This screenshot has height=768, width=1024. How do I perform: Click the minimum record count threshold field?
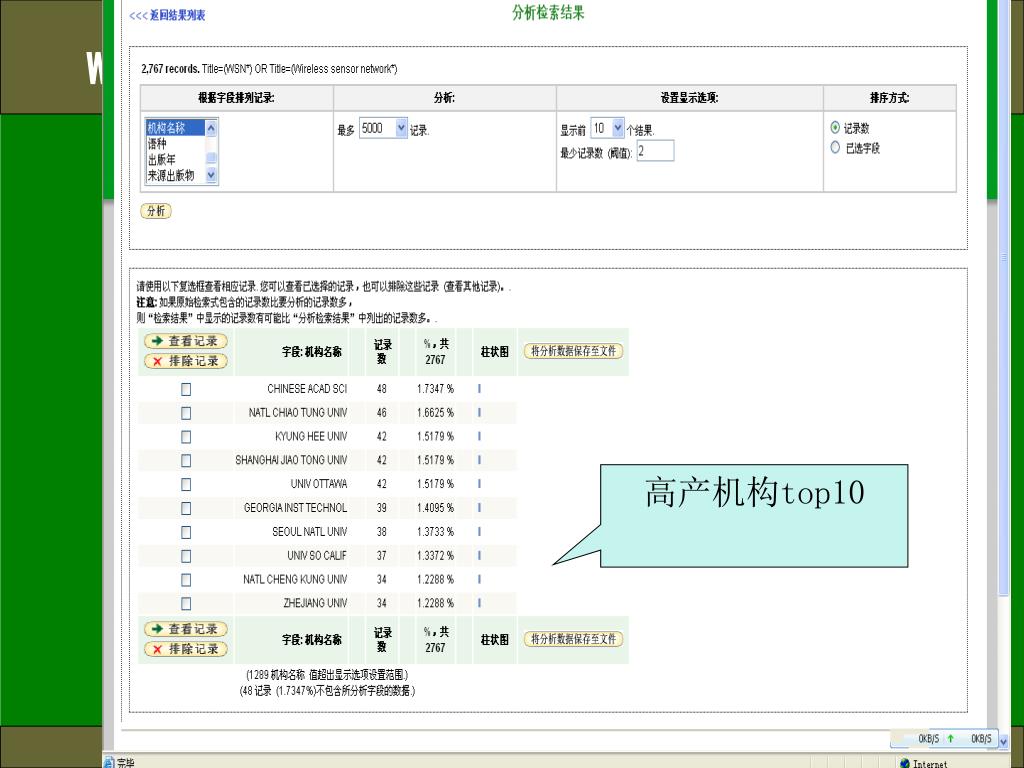point(655,151)
